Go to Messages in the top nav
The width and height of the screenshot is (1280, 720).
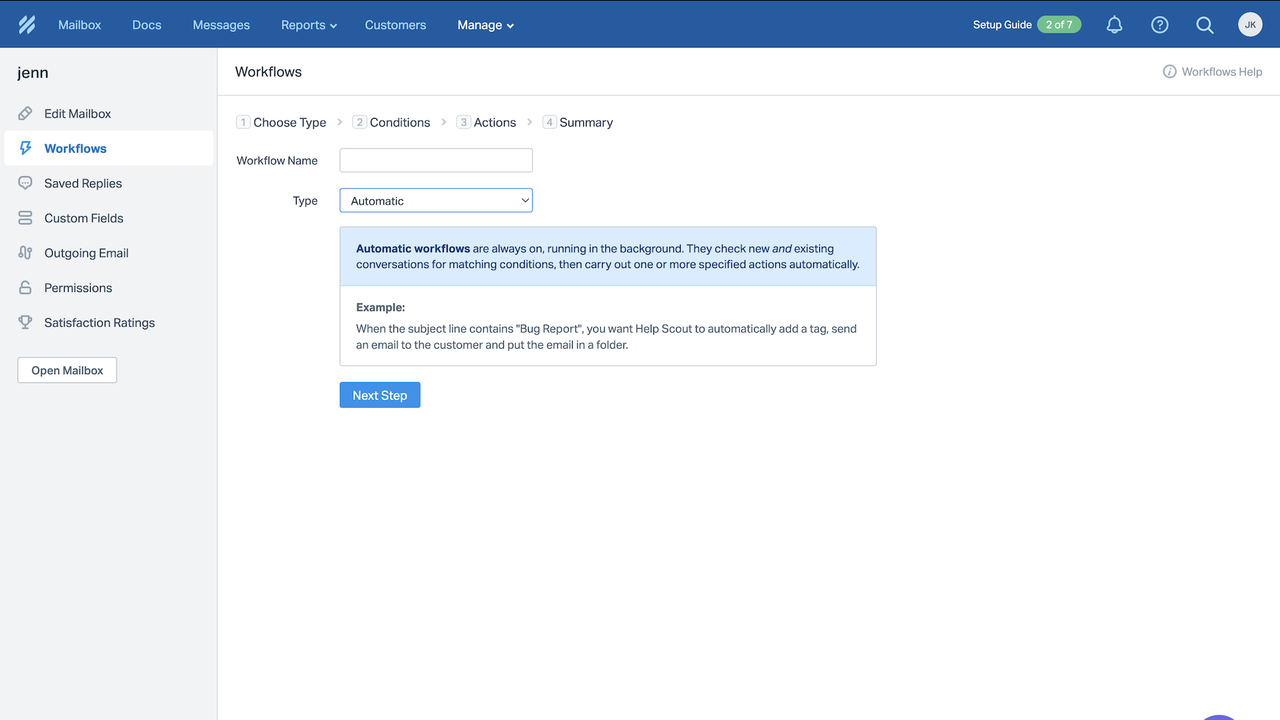pos(221,25)
